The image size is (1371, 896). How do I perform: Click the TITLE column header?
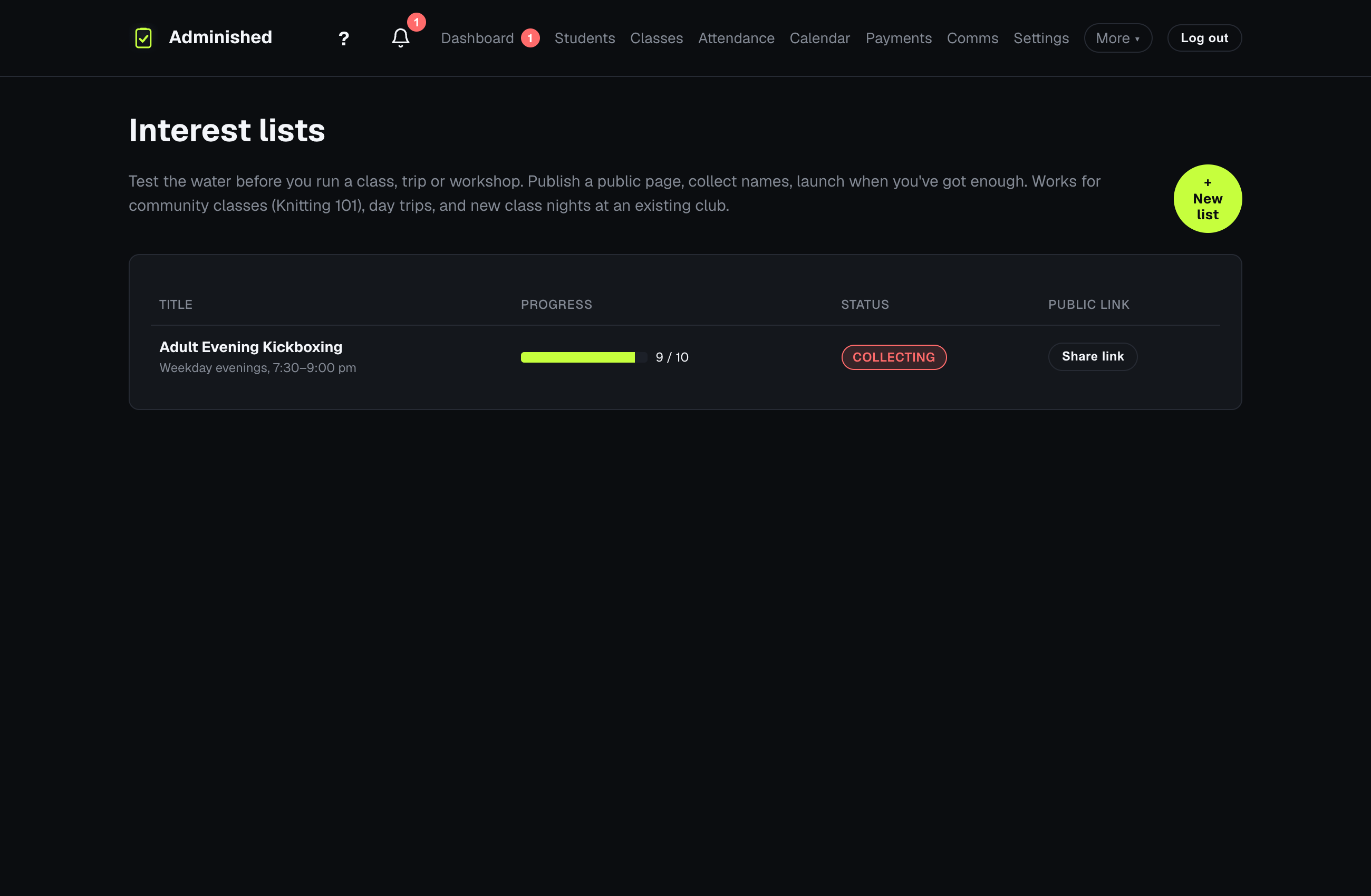pos(176,305)
